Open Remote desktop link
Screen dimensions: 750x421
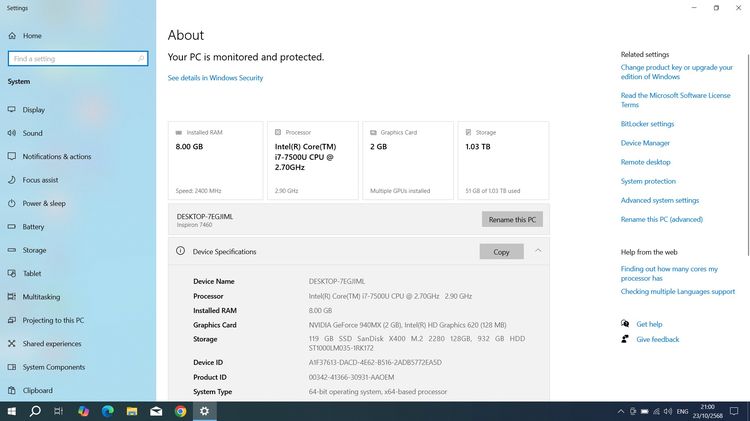tap(645, 162)
